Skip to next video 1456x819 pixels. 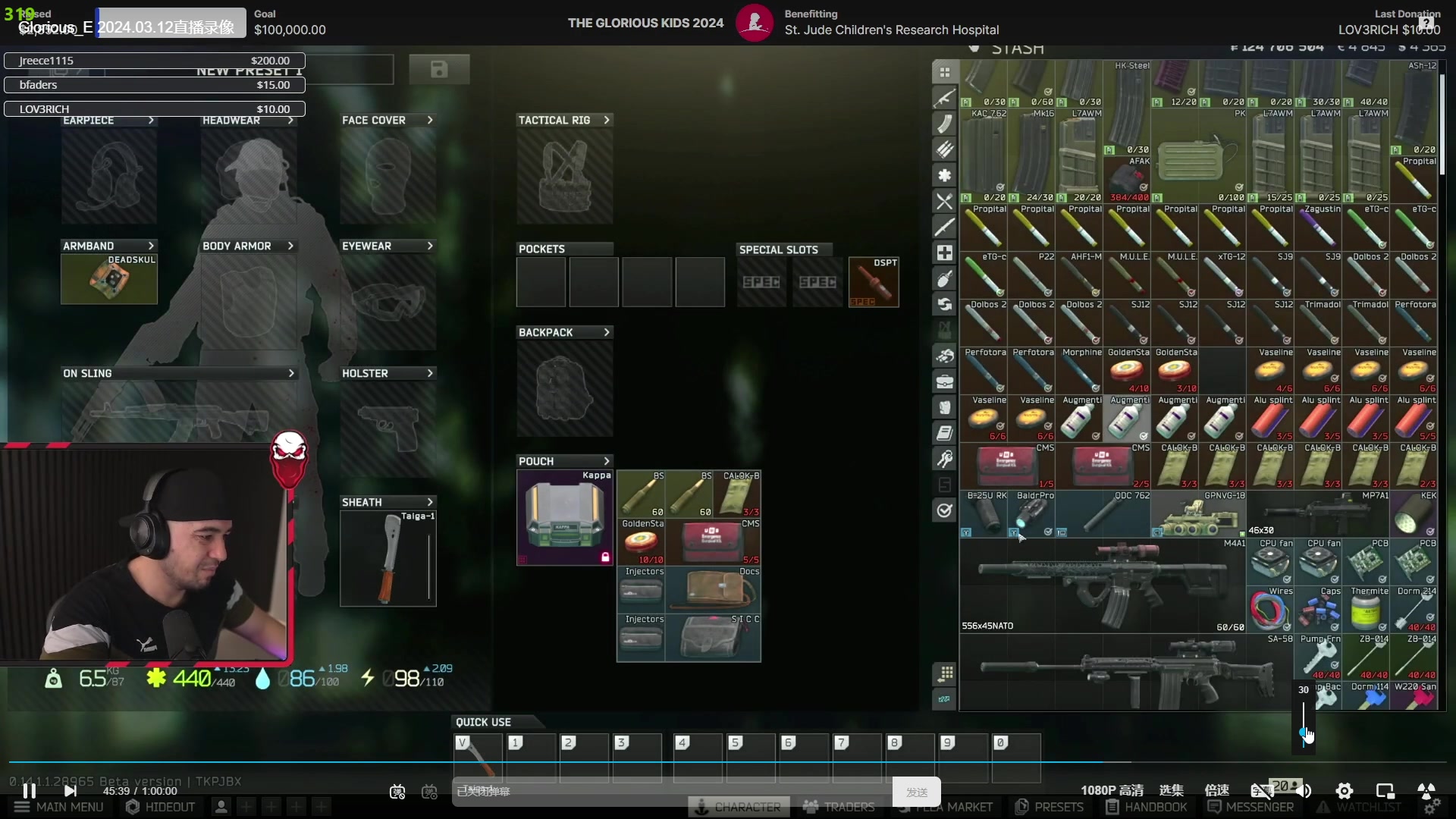click(70, 791)
